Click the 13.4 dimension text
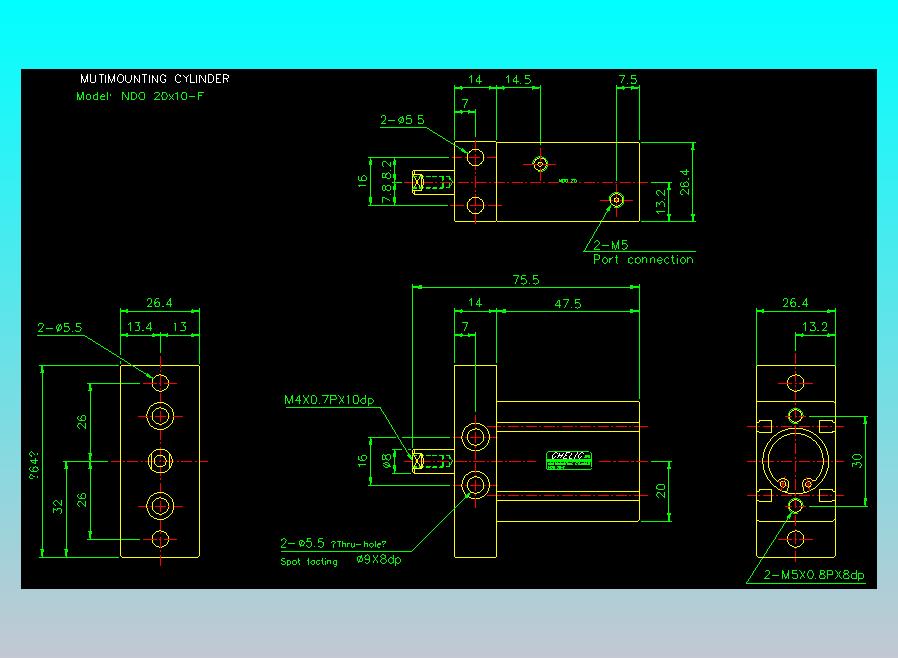This screenshot has width=898, height=658. point(140,326)
